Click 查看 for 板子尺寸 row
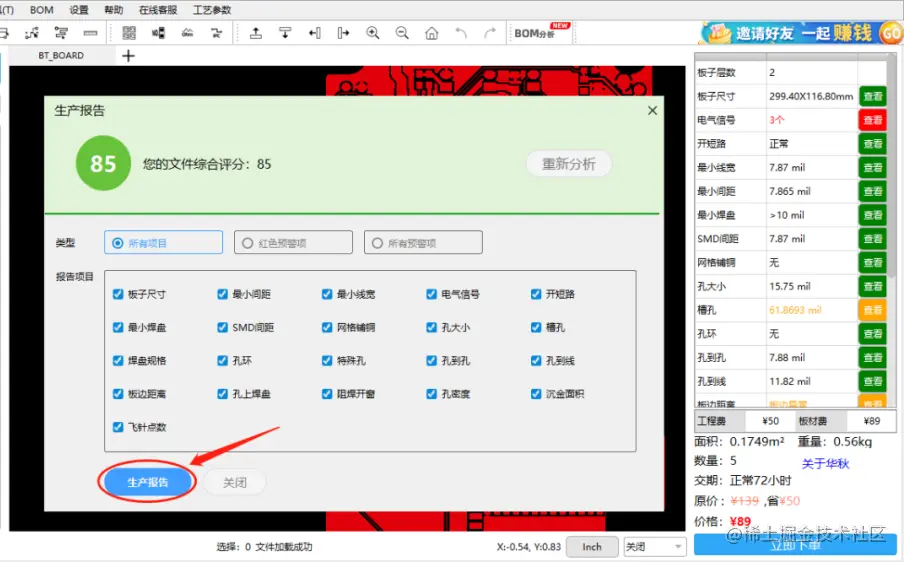Viewport: 904px width, 562px height. (x=873, y=96)
